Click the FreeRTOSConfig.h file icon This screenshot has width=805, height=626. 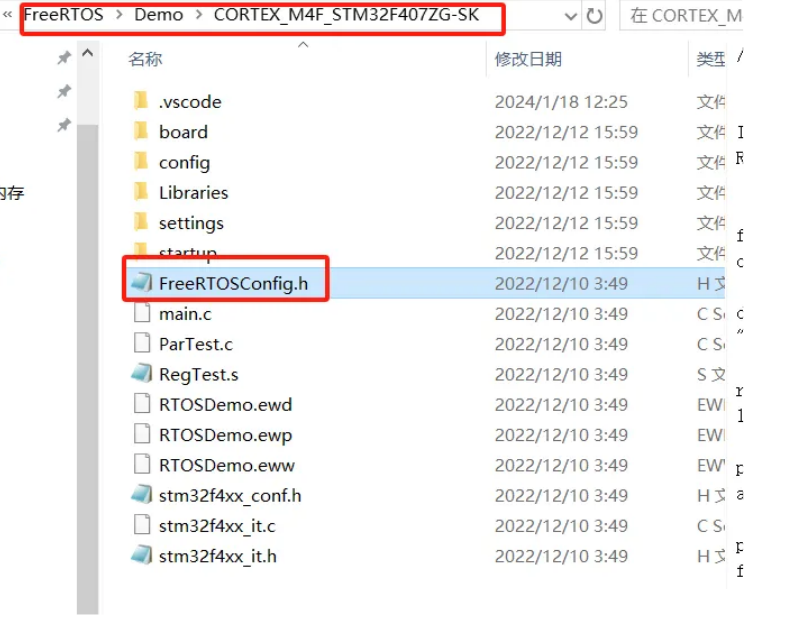[142, 282]
